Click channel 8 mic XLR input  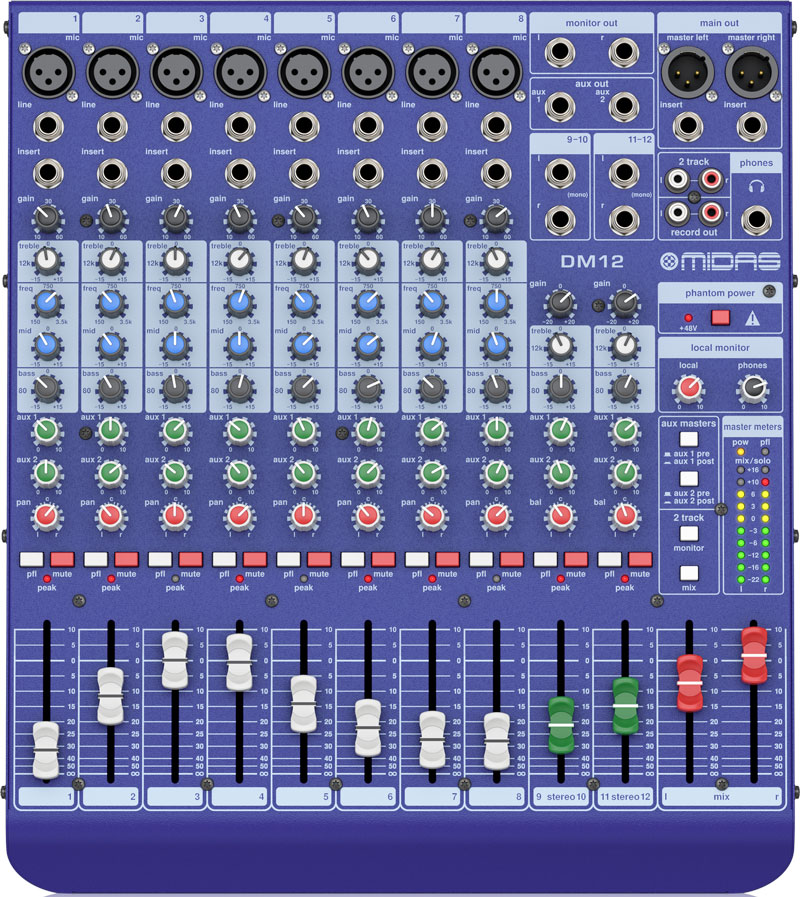point(496,73)
